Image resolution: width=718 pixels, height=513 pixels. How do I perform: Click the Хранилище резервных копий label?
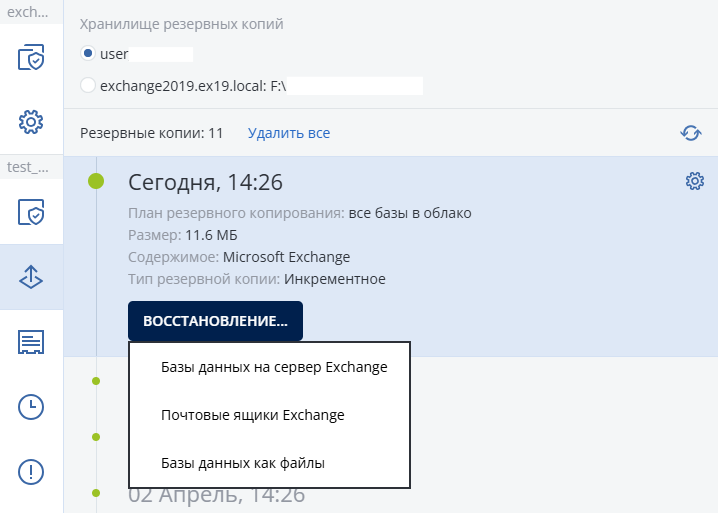(x=181, y=24)
